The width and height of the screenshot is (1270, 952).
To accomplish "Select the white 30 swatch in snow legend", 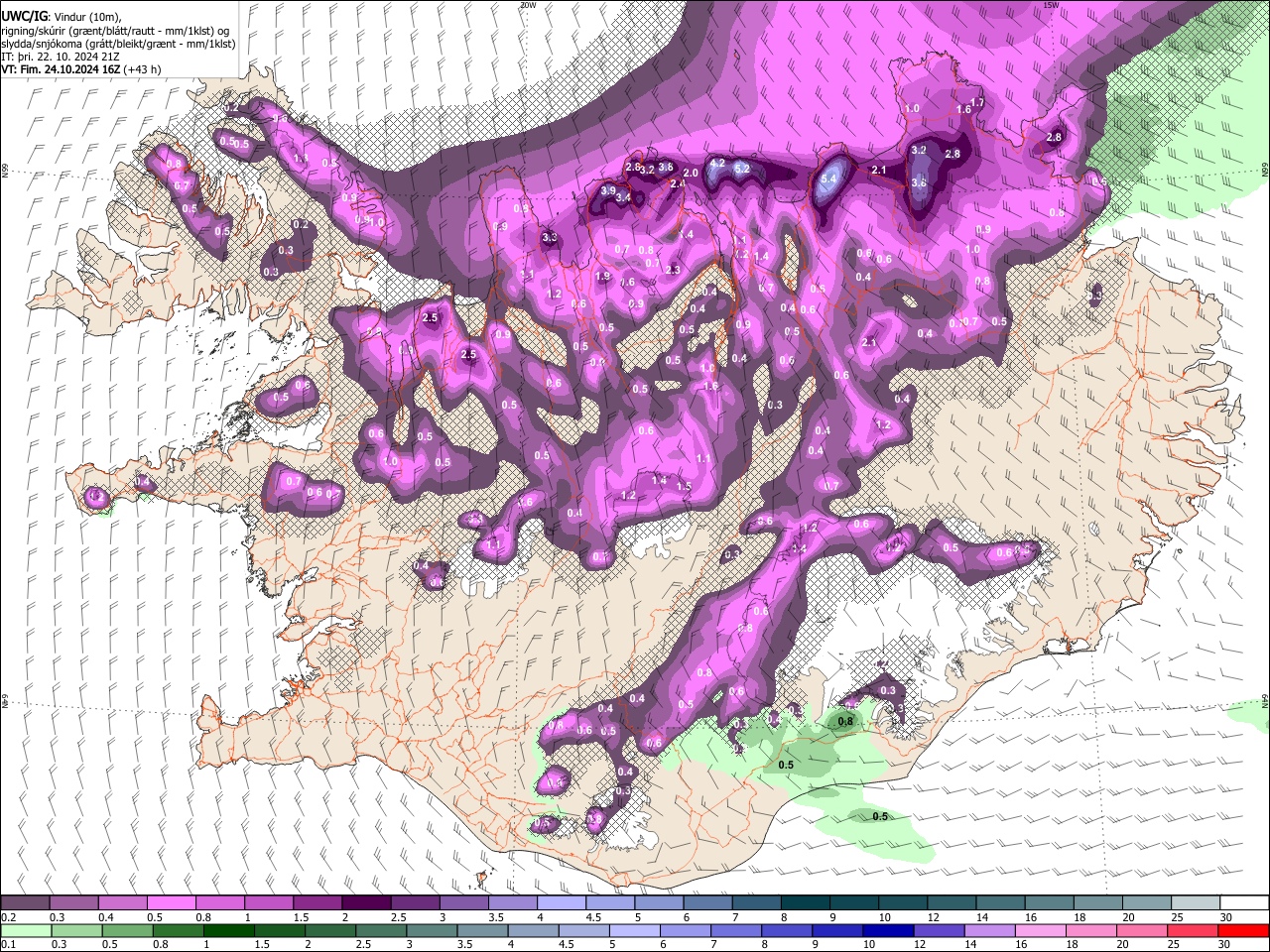I will pos(1244,903).
